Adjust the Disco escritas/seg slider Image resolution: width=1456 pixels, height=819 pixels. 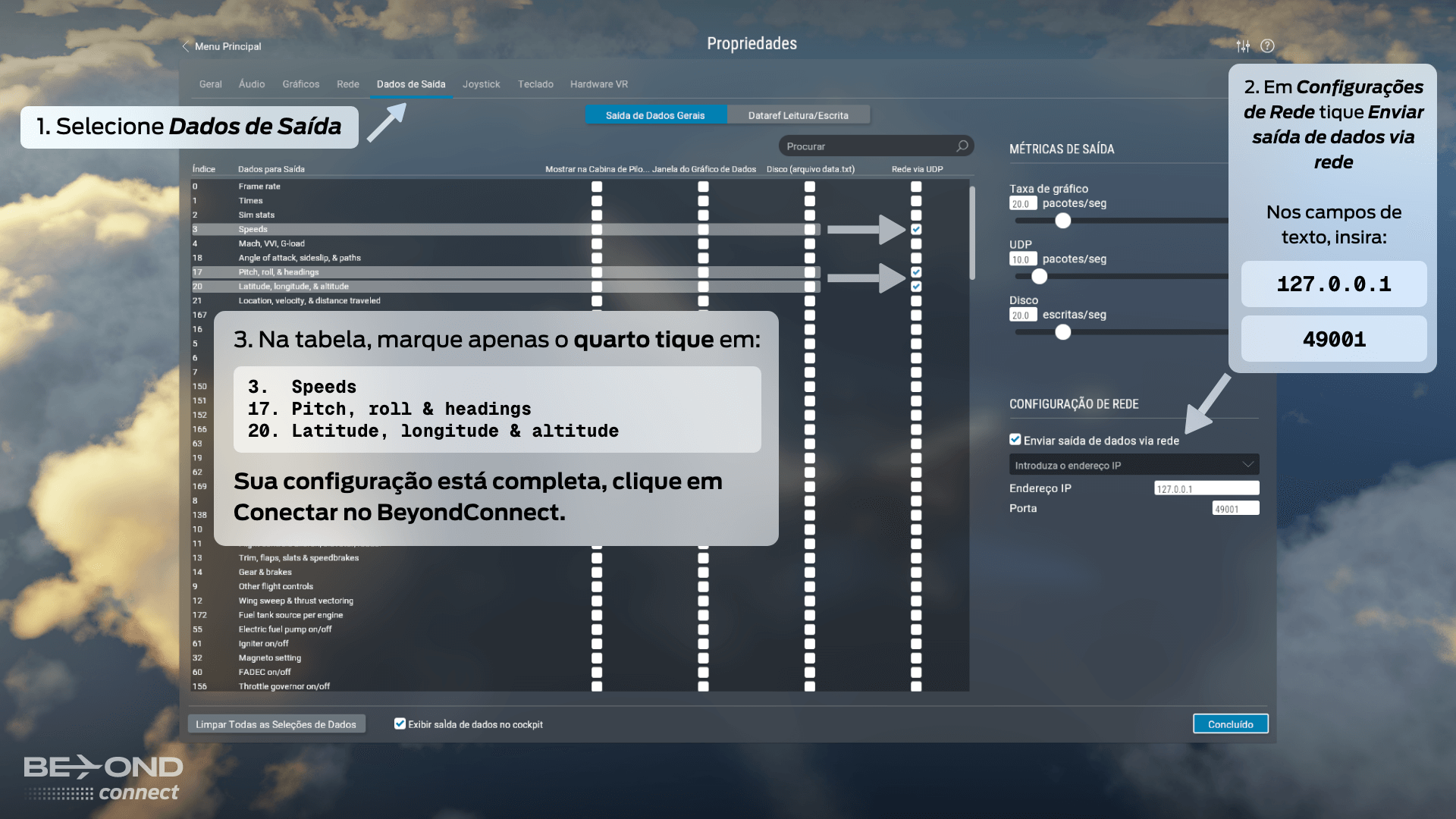(x=1063, y=332)
